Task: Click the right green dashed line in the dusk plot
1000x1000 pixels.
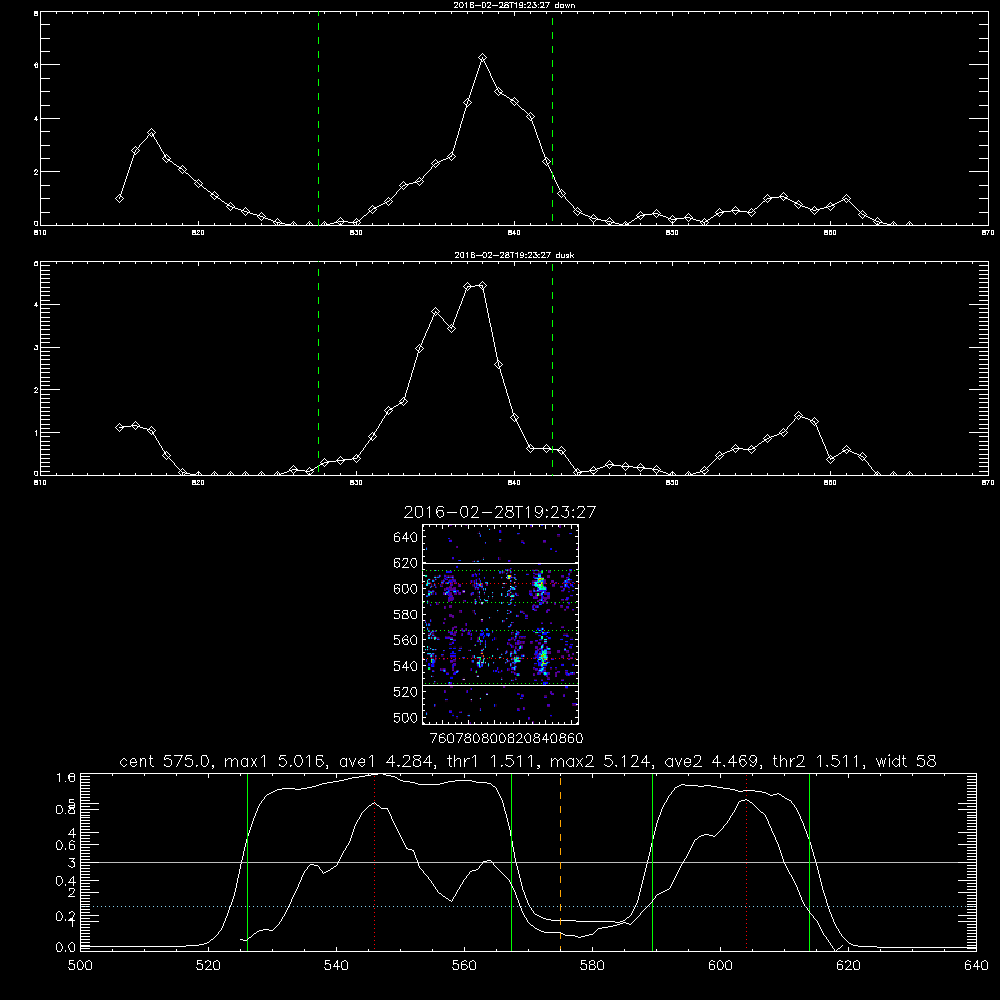Action: coord(552,368)
